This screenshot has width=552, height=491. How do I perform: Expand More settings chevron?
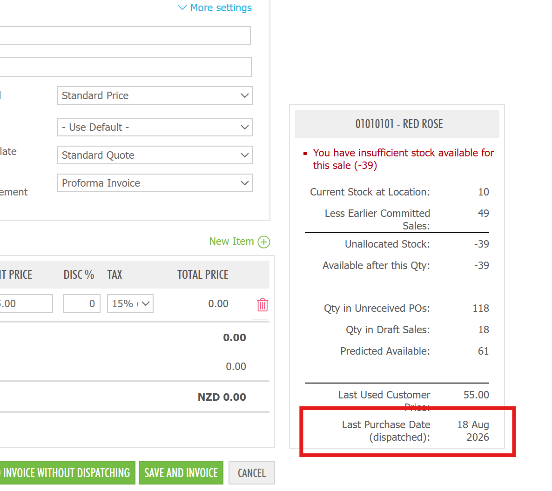(x=182, y=7)
